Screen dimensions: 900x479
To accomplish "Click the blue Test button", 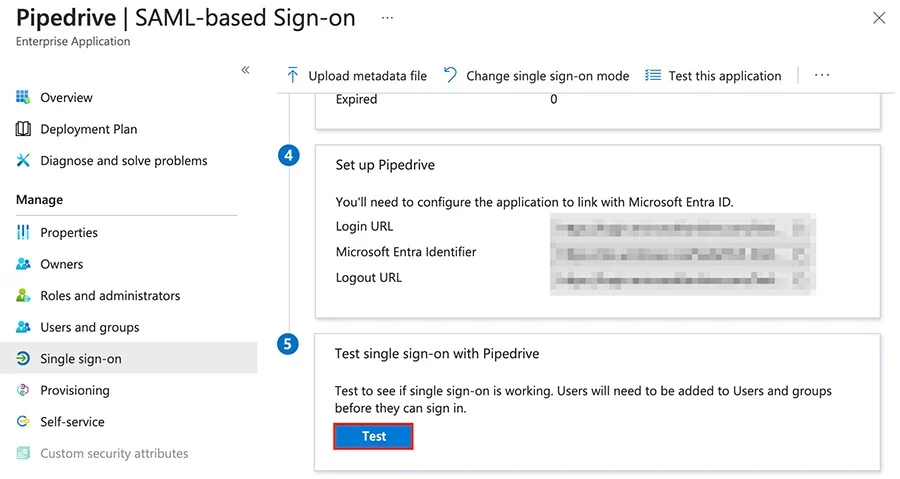I will [373, 437].
